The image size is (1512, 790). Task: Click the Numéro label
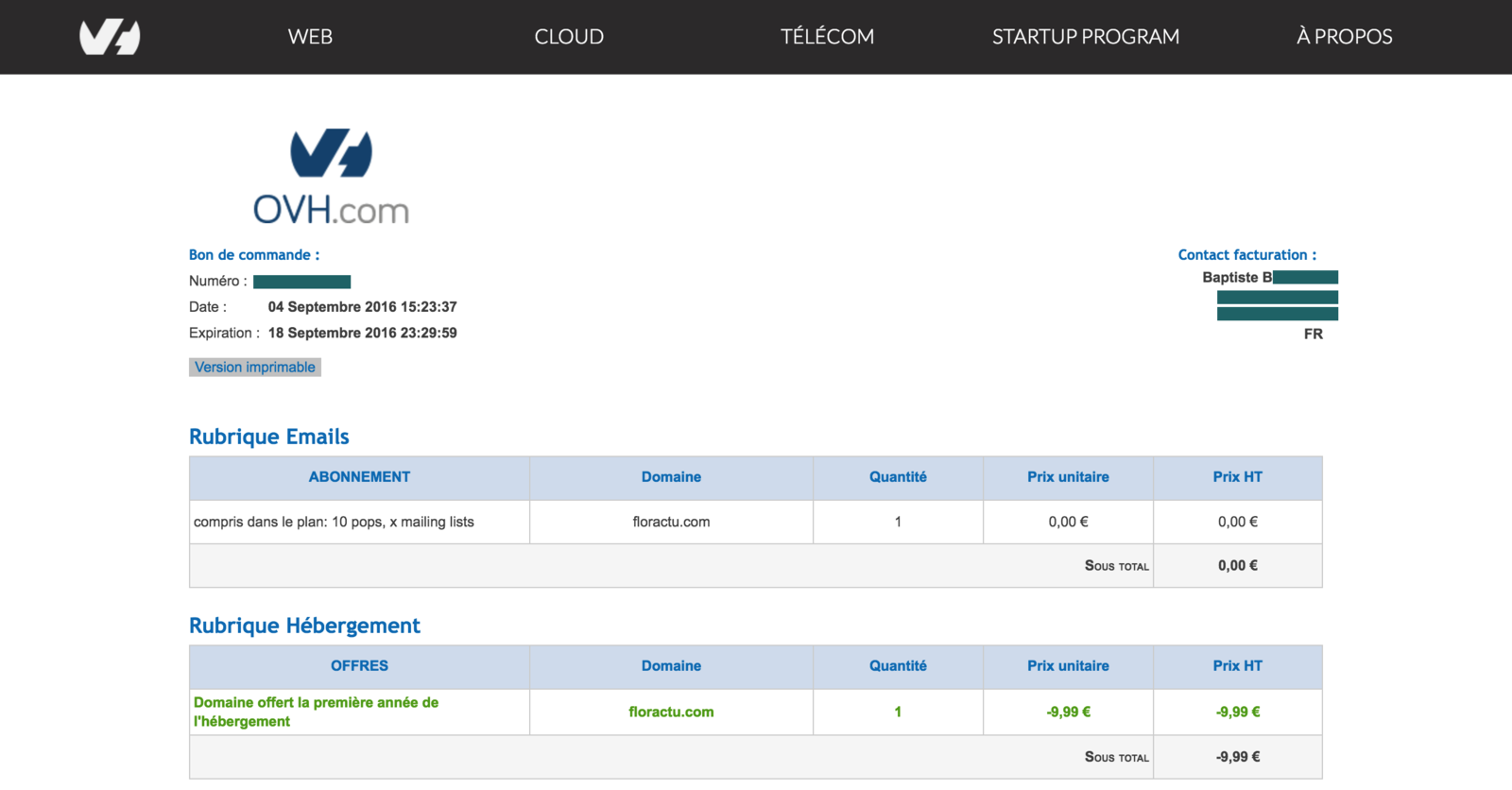pyautogui.click(x=217, y=281)
